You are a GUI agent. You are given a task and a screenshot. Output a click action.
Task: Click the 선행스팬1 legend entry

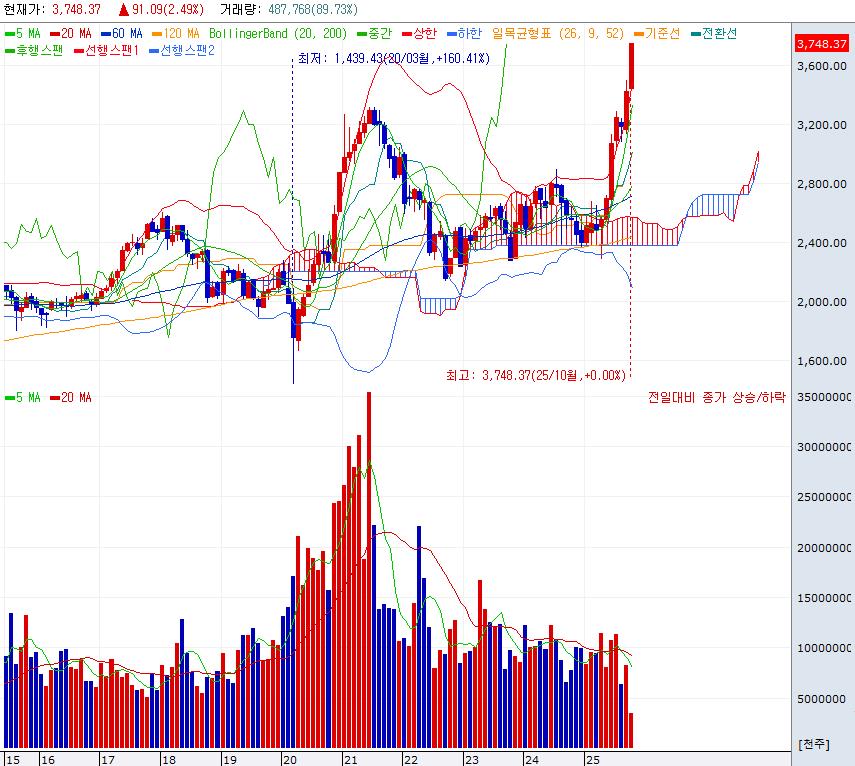(x=107, y=49)
